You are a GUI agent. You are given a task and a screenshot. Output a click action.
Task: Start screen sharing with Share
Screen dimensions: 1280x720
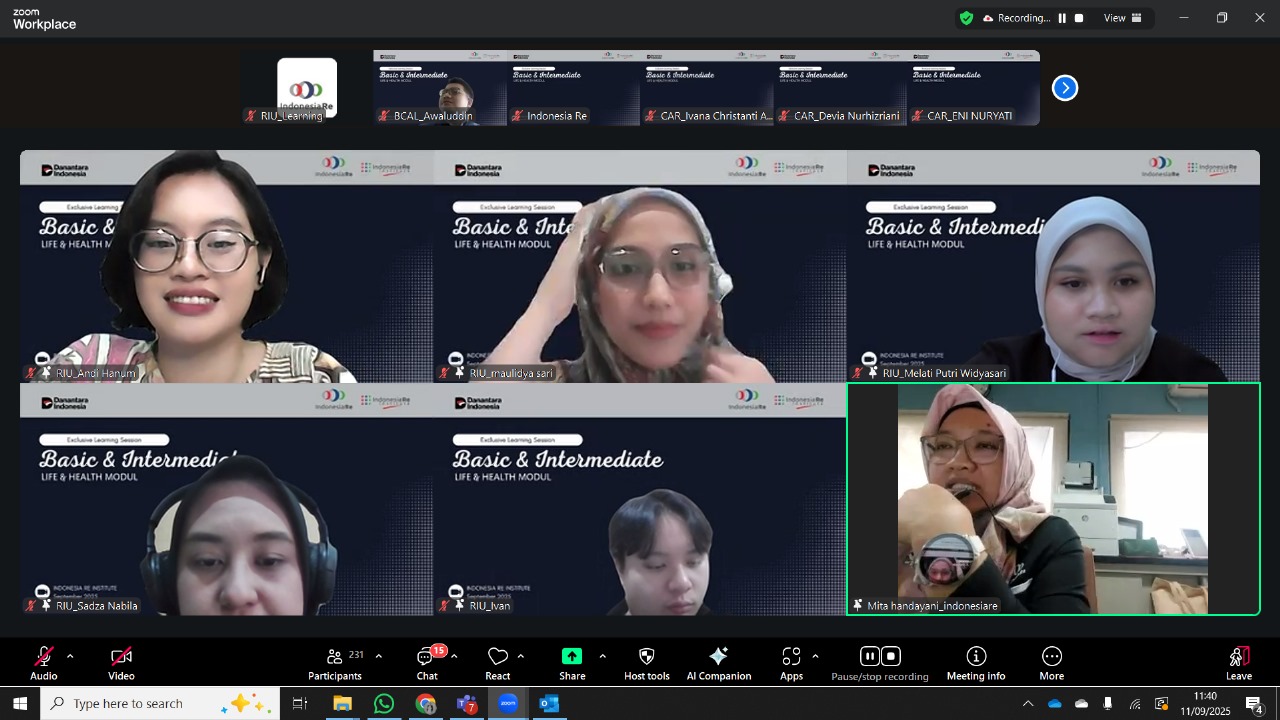(x=572, y=663)
